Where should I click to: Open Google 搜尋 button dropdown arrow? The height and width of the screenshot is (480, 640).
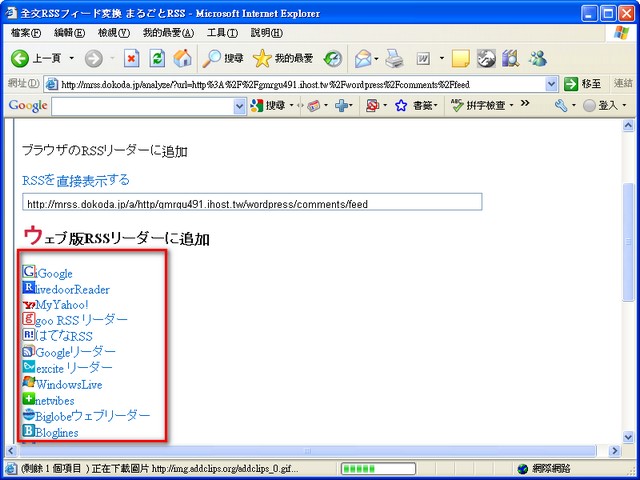coord(291,106)
